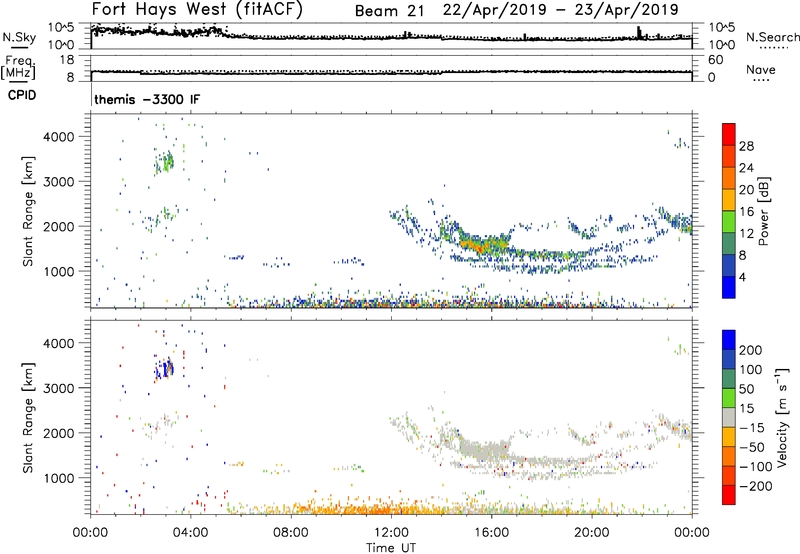Click the '200' tick on Velocity colorbar

coord(751,350)
